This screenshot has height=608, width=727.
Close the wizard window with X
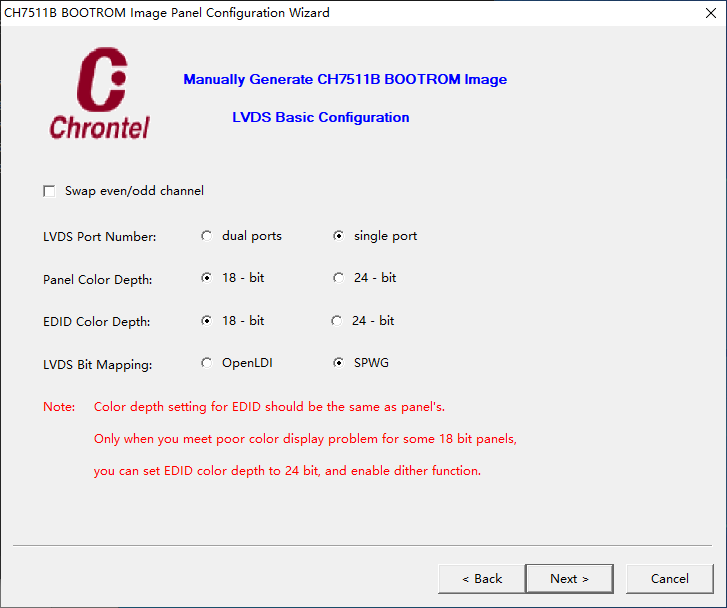point(711,13)
